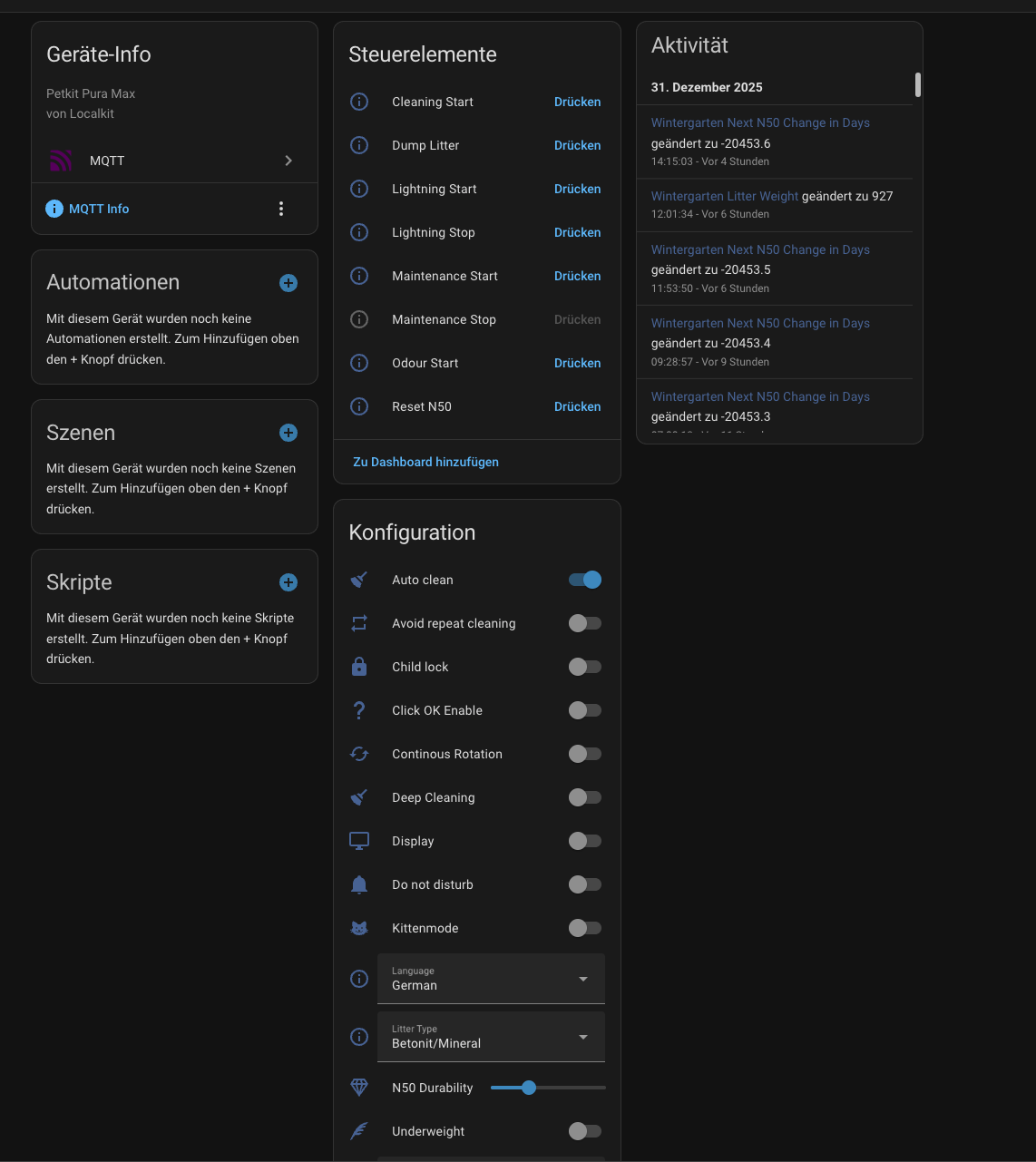Turn on the Deep Cleaning toggle

[585, 797]
